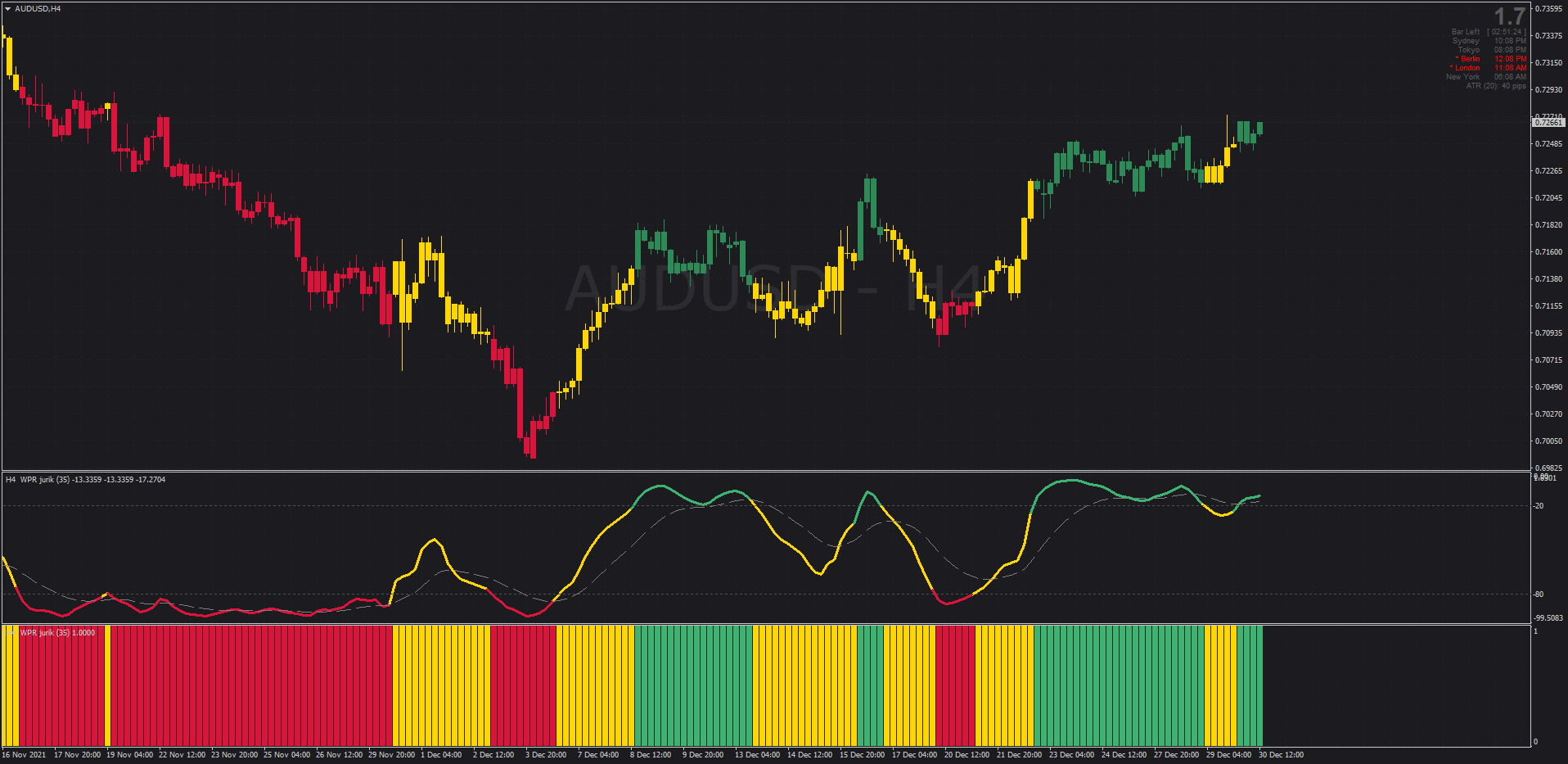Click the histogram scale value 1
This screenshot has height=764, width=1568.
point(1535,631)
